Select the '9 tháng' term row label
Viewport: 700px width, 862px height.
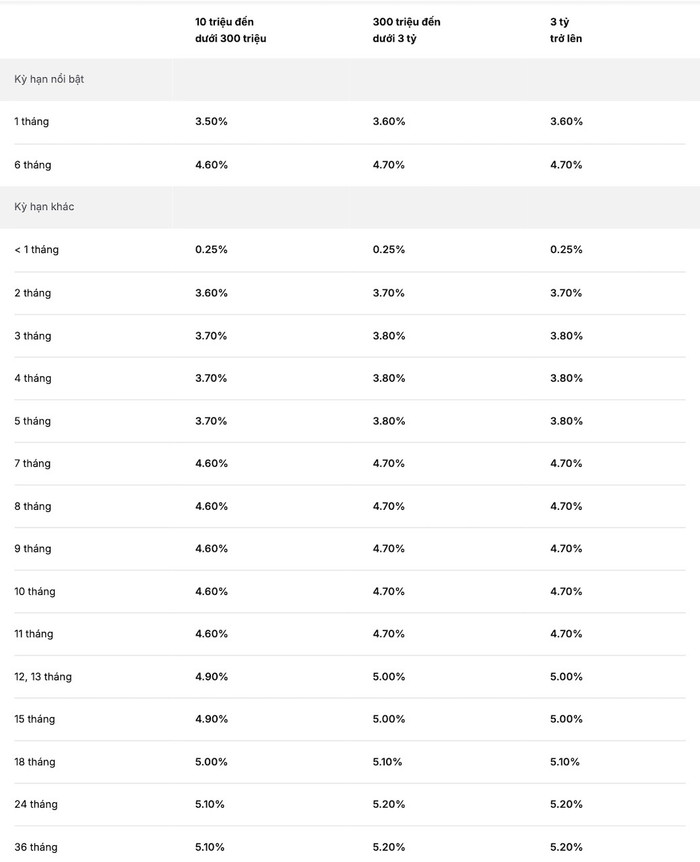(32, 549)
